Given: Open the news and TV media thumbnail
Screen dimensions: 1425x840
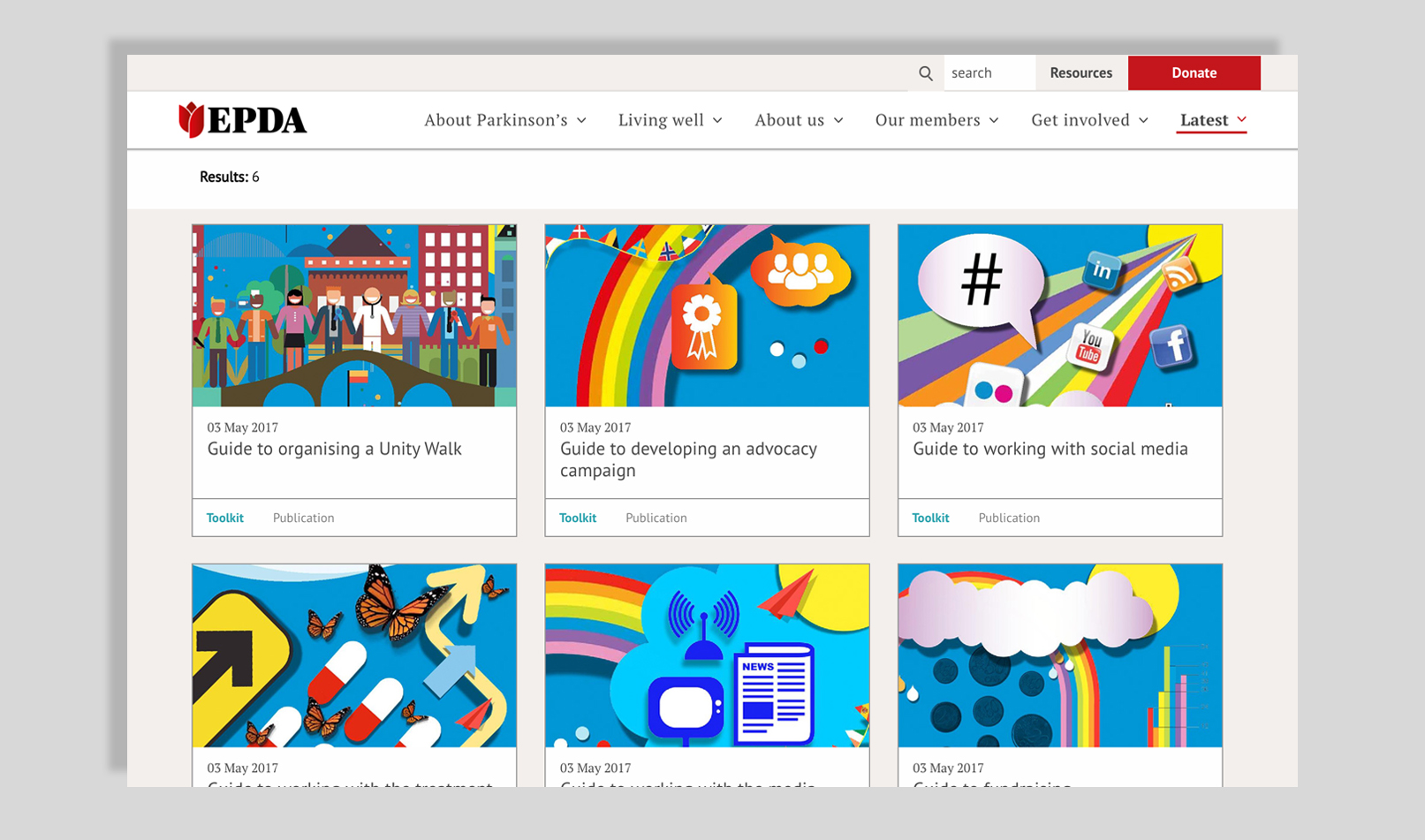Looking at the screenshot, I should (707, 655).
